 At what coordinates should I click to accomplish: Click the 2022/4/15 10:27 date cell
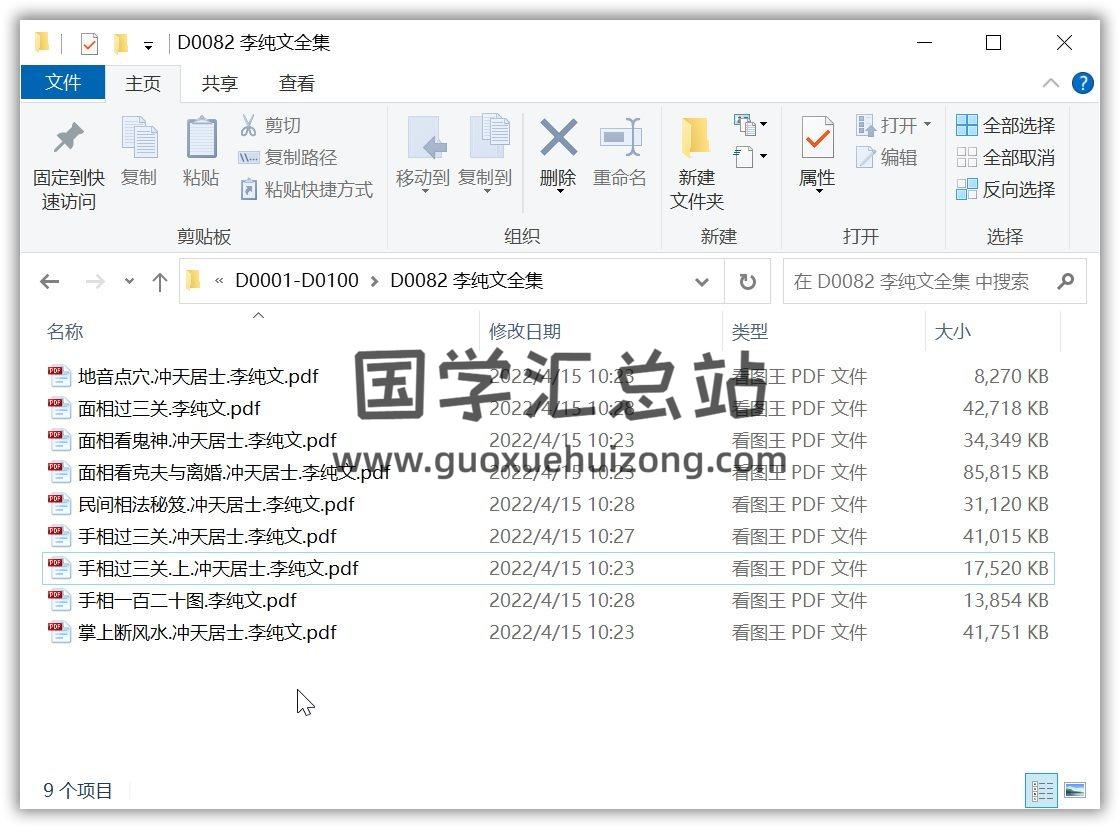pos(562,536)
